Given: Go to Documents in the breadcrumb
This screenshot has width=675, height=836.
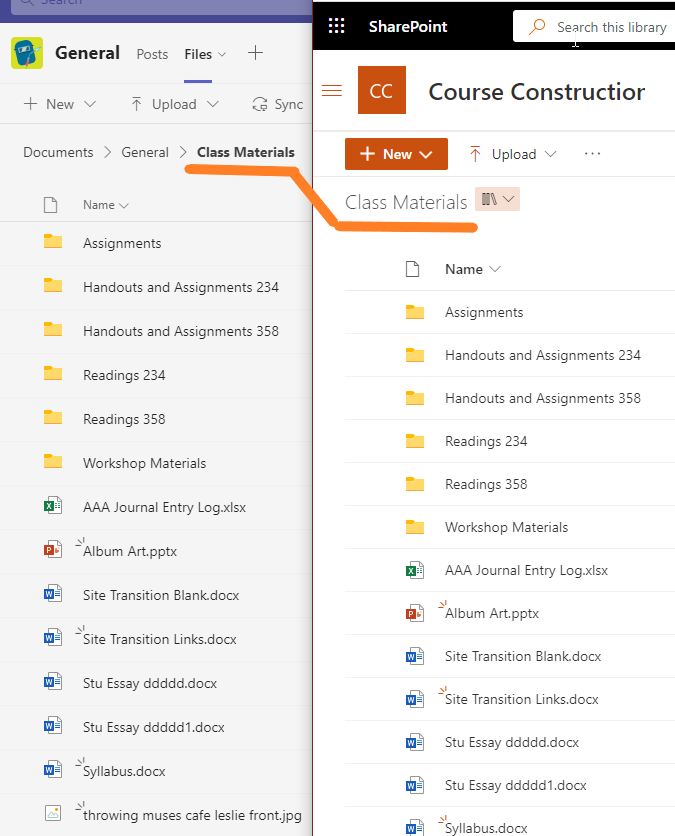Looking at the screenshot, I should click(x=58, y=152).
